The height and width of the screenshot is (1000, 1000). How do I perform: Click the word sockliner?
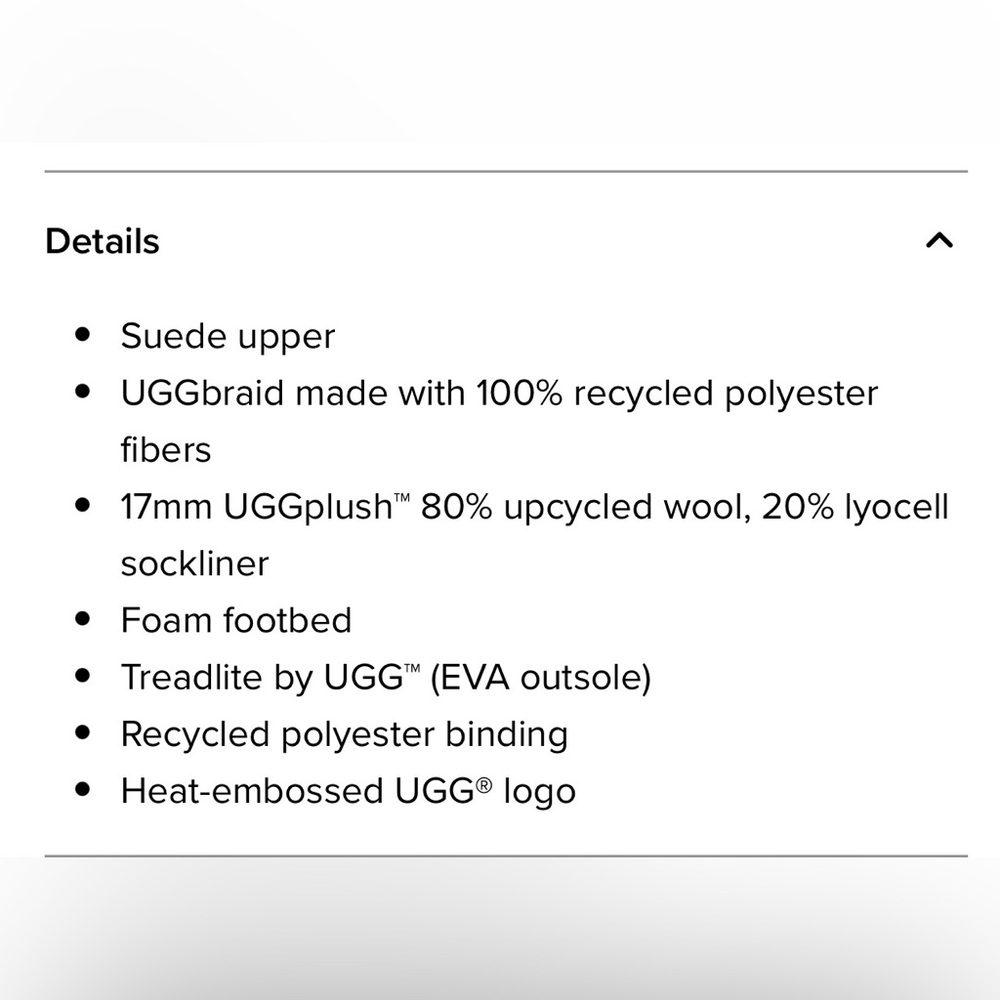(x=194, y=563)
